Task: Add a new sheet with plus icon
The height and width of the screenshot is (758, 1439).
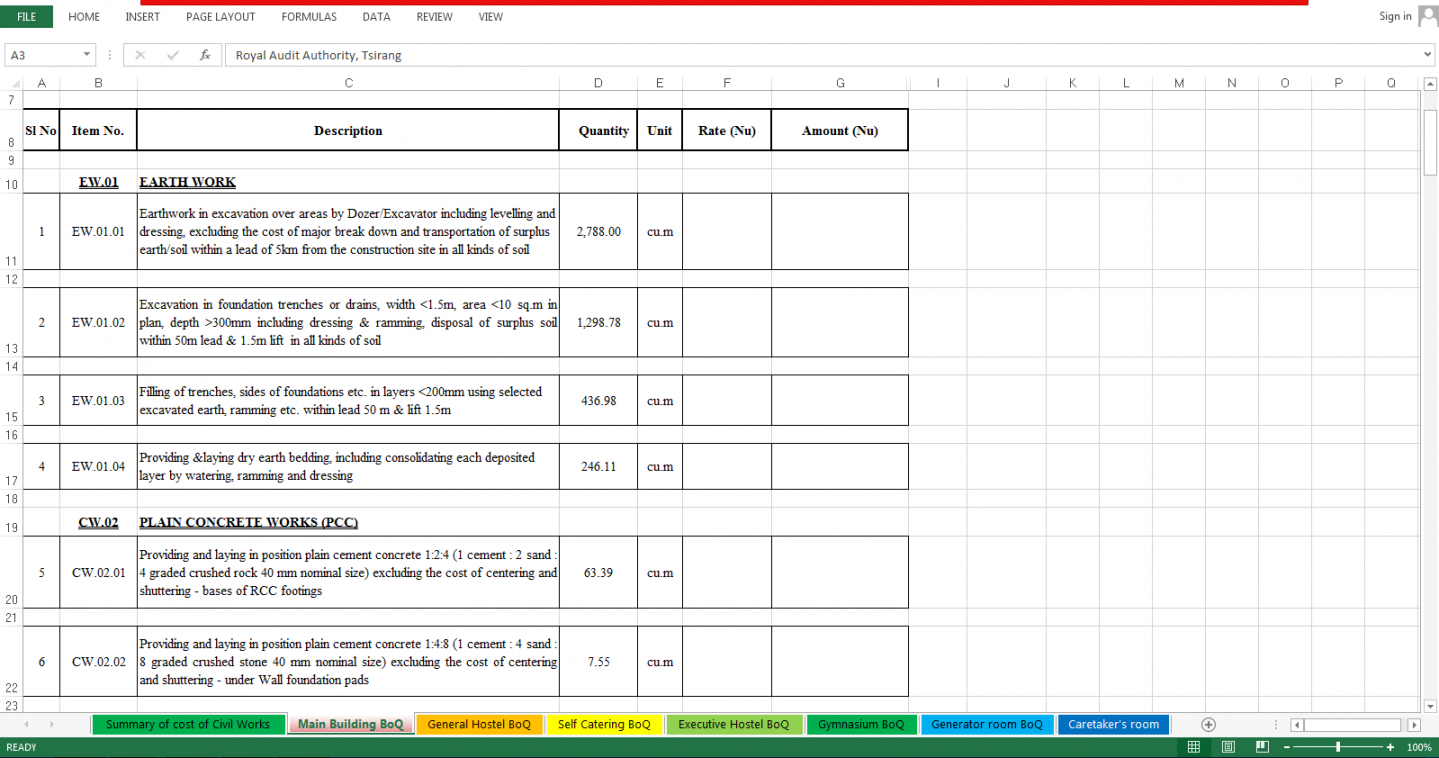Action: (1208, 724)
